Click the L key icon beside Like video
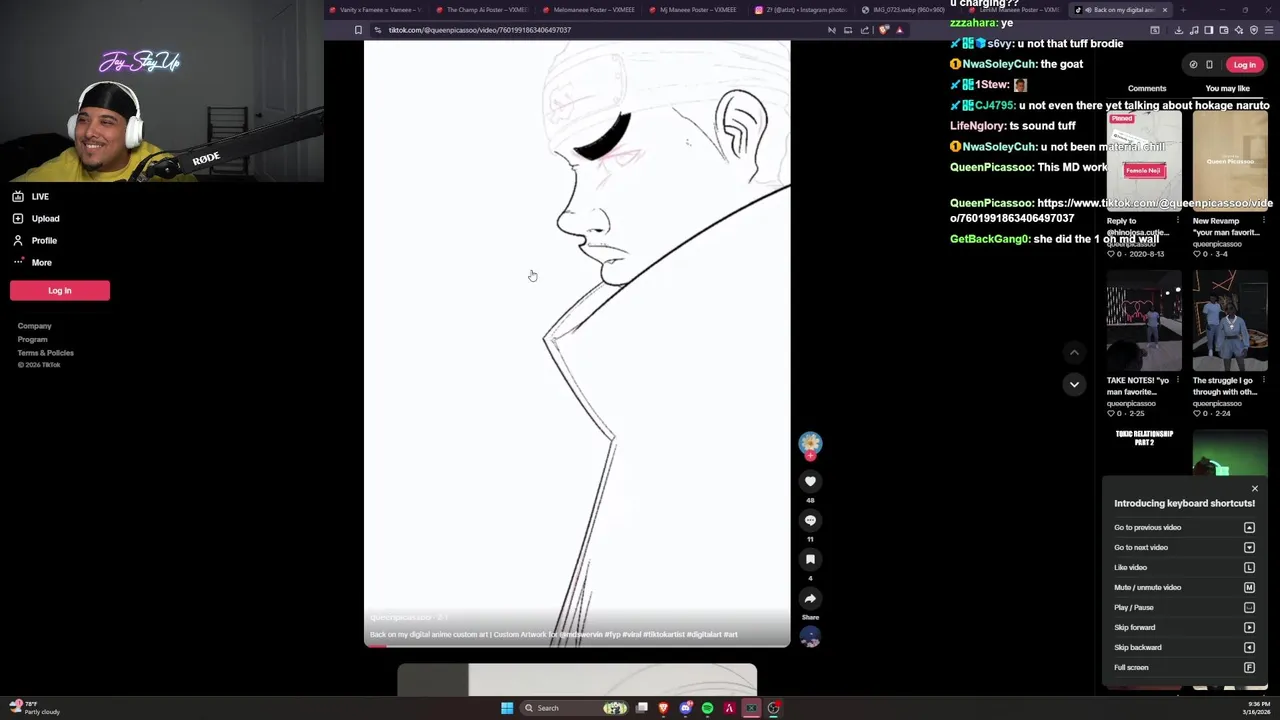Screen dimensions: 1280x720 pos(1249,567)
